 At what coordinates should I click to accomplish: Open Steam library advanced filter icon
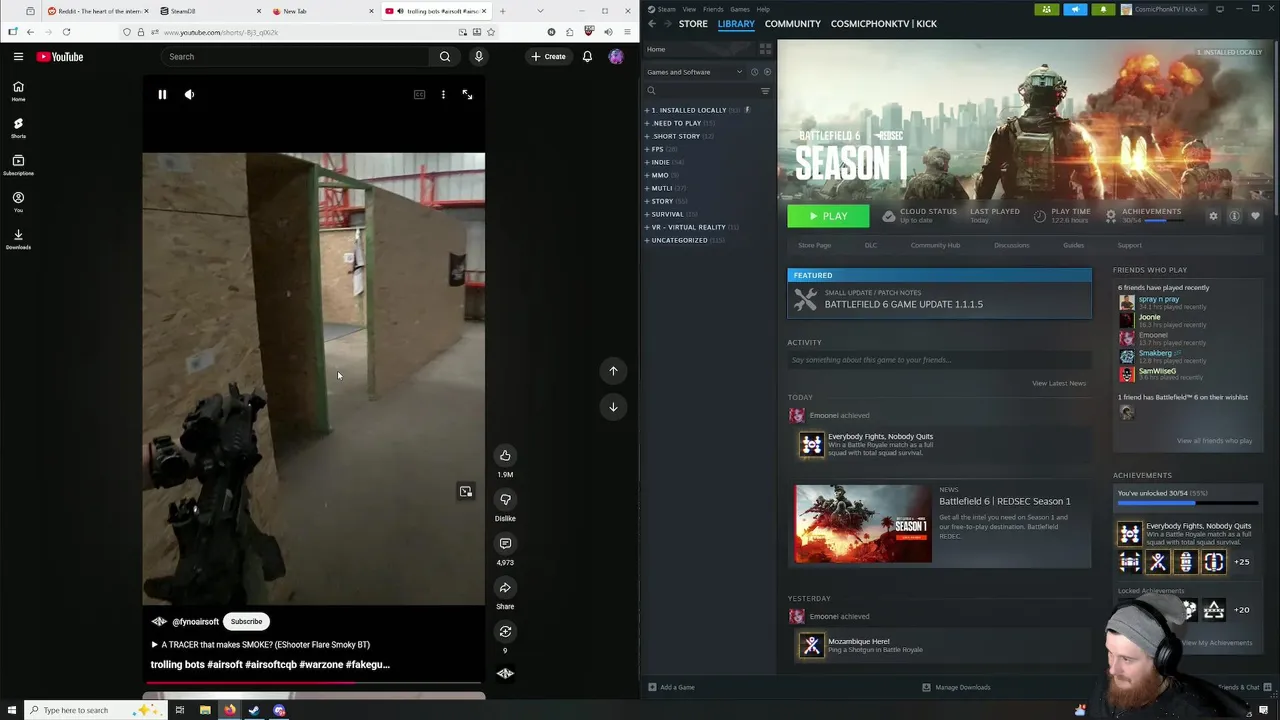coord(765,91)
